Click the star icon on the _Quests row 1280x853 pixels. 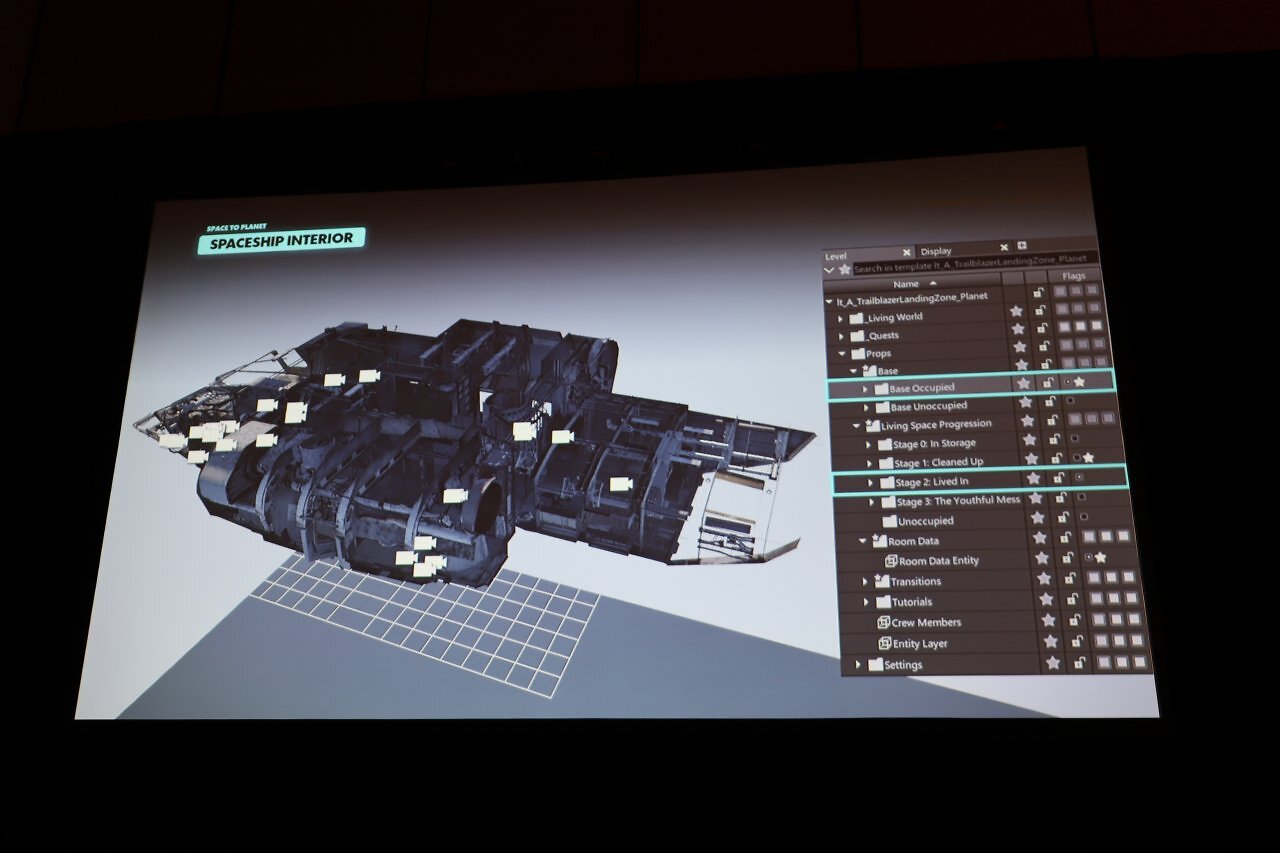point(1018,330)
